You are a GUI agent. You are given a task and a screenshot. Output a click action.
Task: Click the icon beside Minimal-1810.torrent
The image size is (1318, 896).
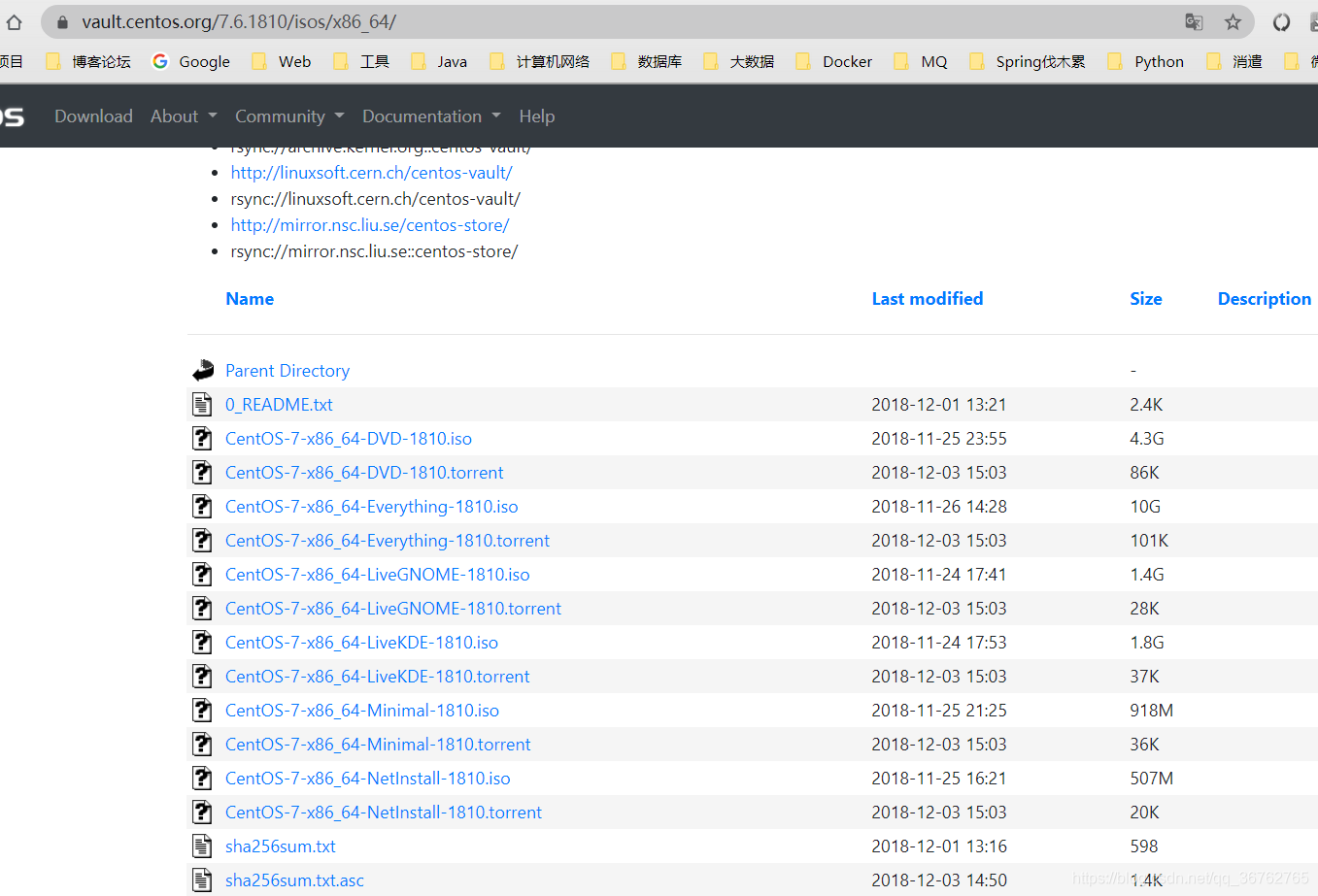[x=202, y=744]
